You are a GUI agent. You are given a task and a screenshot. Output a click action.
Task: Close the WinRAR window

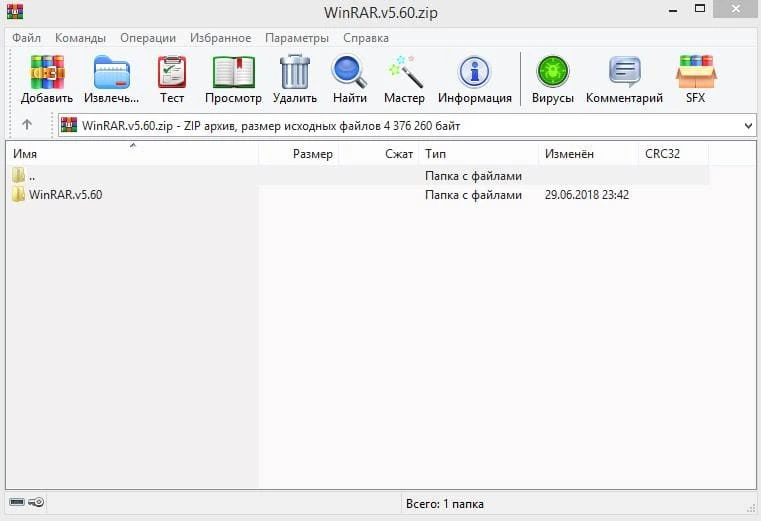click(736, 9)
